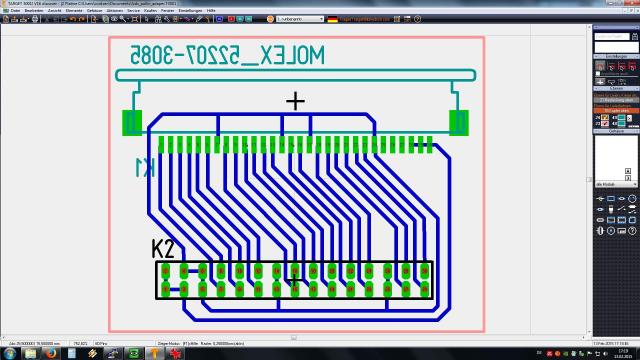Viewport: 640px width, 360px height.
Task: Open the model filter dropdown under preview
Action: tap(616, 184)
